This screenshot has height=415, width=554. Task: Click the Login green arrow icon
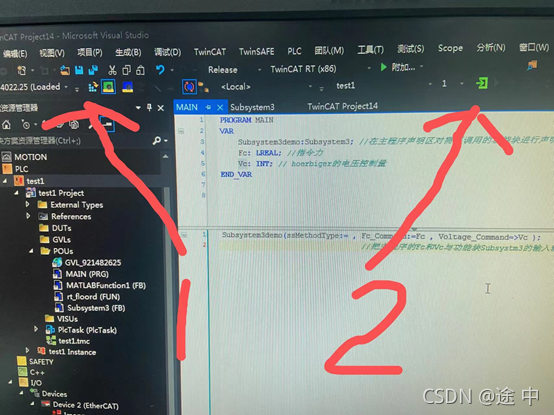click(x=482, y=83)
